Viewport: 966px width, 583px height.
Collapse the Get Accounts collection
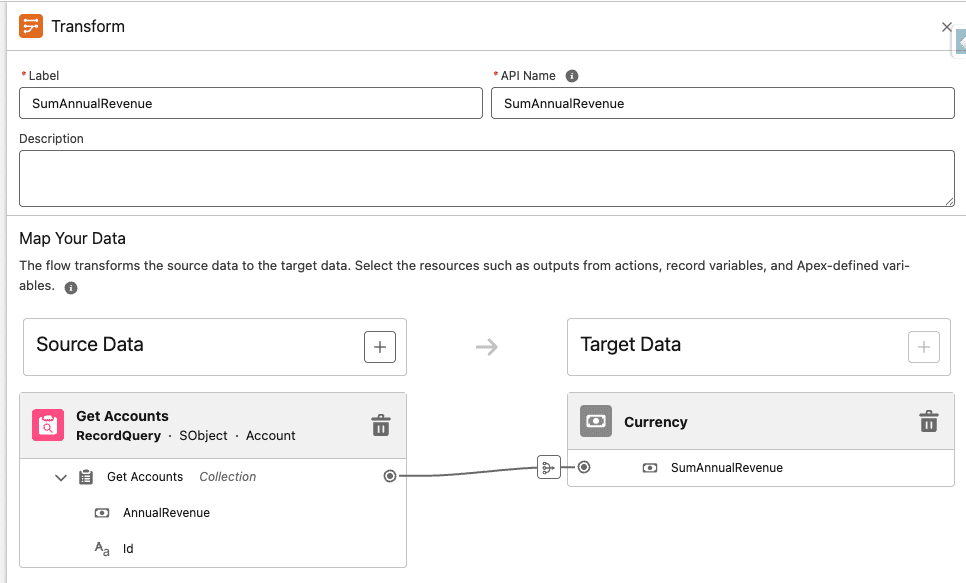(61, 477)
